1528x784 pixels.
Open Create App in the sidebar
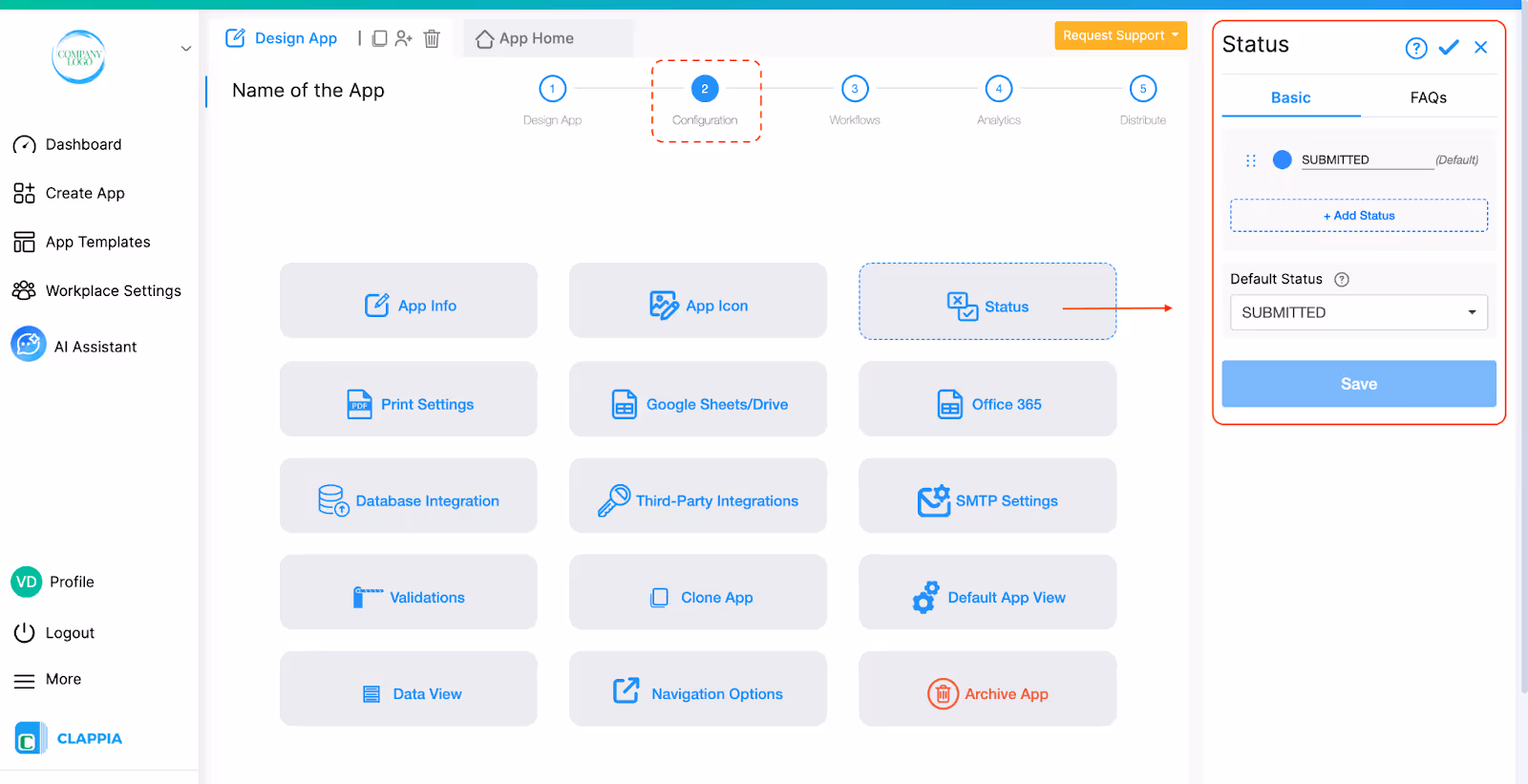(85, 193)
